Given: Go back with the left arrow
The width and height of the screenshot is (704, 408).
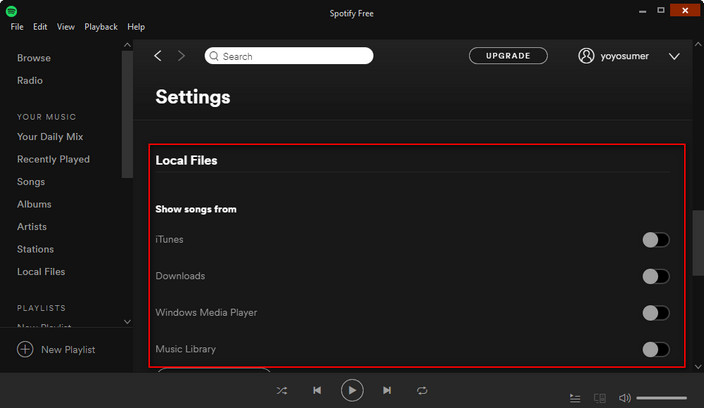Looking at the screenshot, I should pyautogui.click(x=158, y=56).
